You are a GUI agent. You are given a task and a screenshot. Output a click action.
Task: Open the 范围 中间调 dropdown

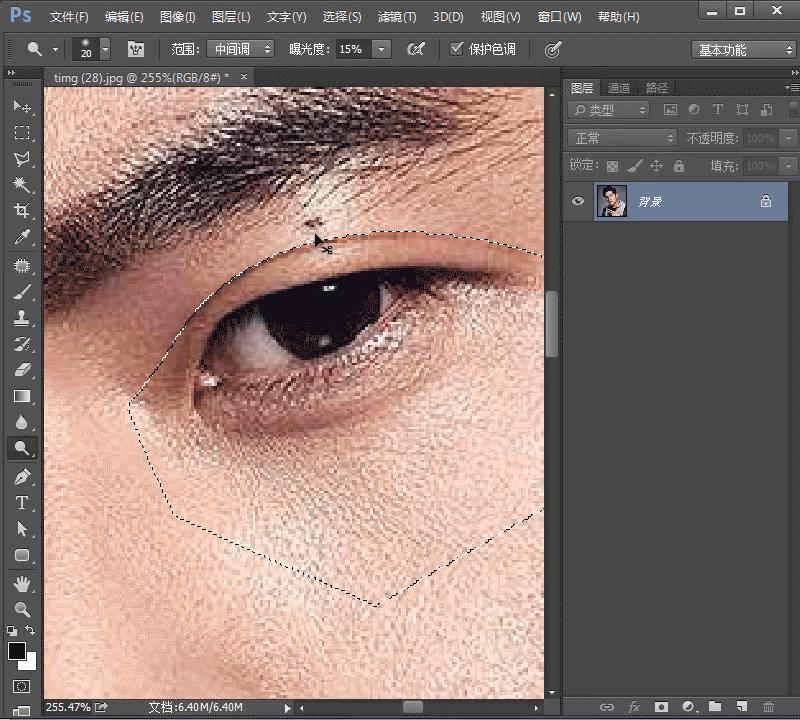pyautogui.click(x=240, y=49)
